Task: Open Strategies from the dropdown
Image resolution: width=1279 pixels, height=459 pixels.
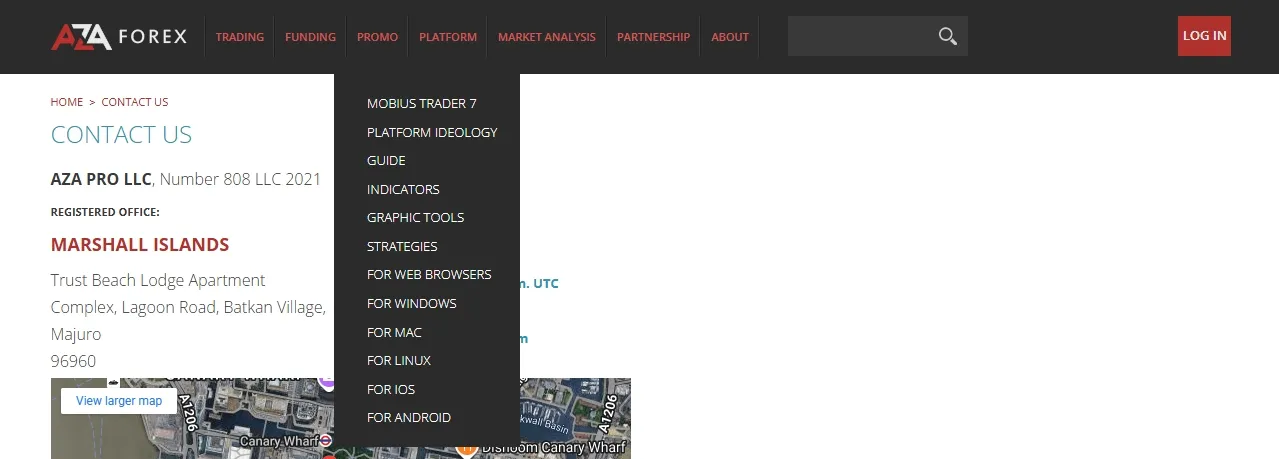Action: coord(402,246)
